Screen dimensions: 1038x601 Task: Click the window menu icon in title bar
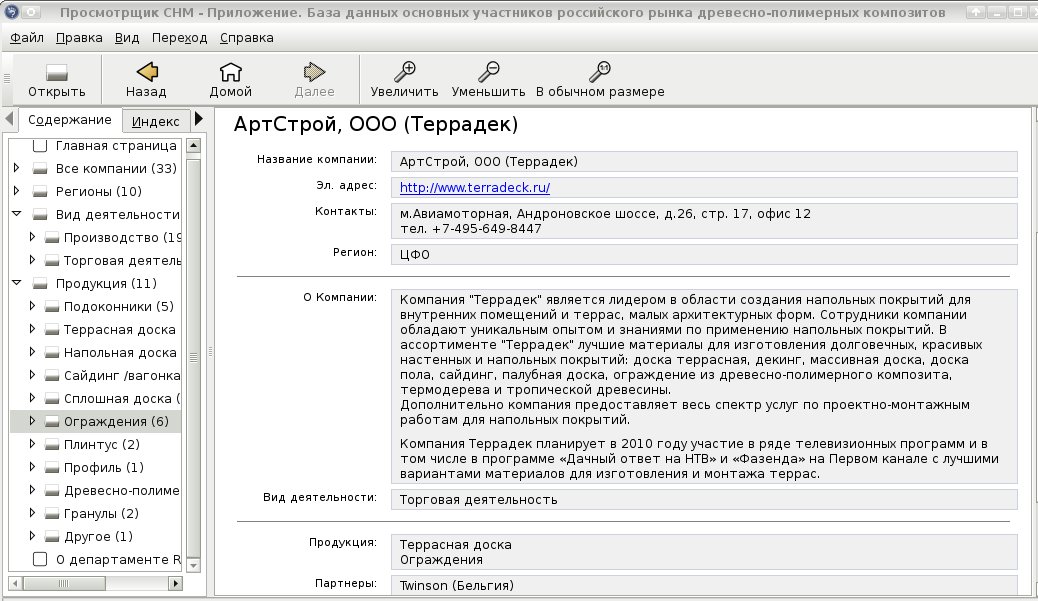[x=11, y=11]
